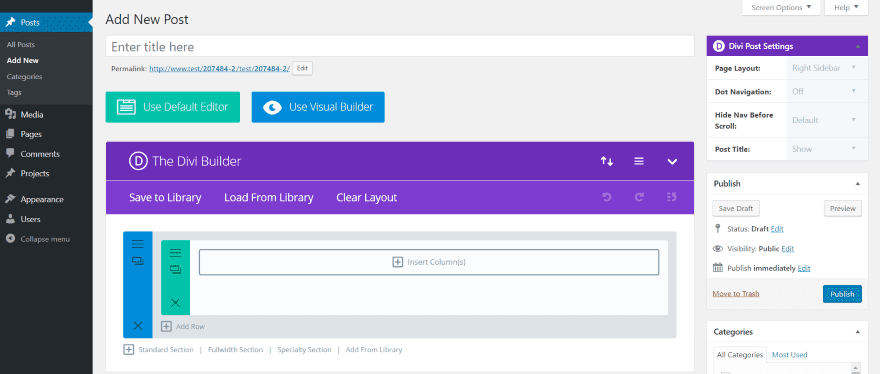Image resolution: width=880 pixels, height=374 pixels.
Task: Clone the green row
Action: (x=175, y=270)
